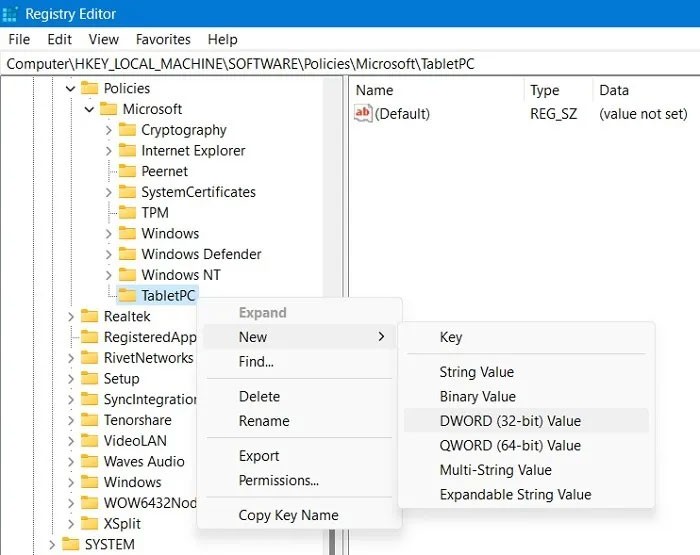Image resolution: width=700 pixels, height=555 pixels.
Task: Select the VideoLAN folder icon
Action: tap(90, 441)
